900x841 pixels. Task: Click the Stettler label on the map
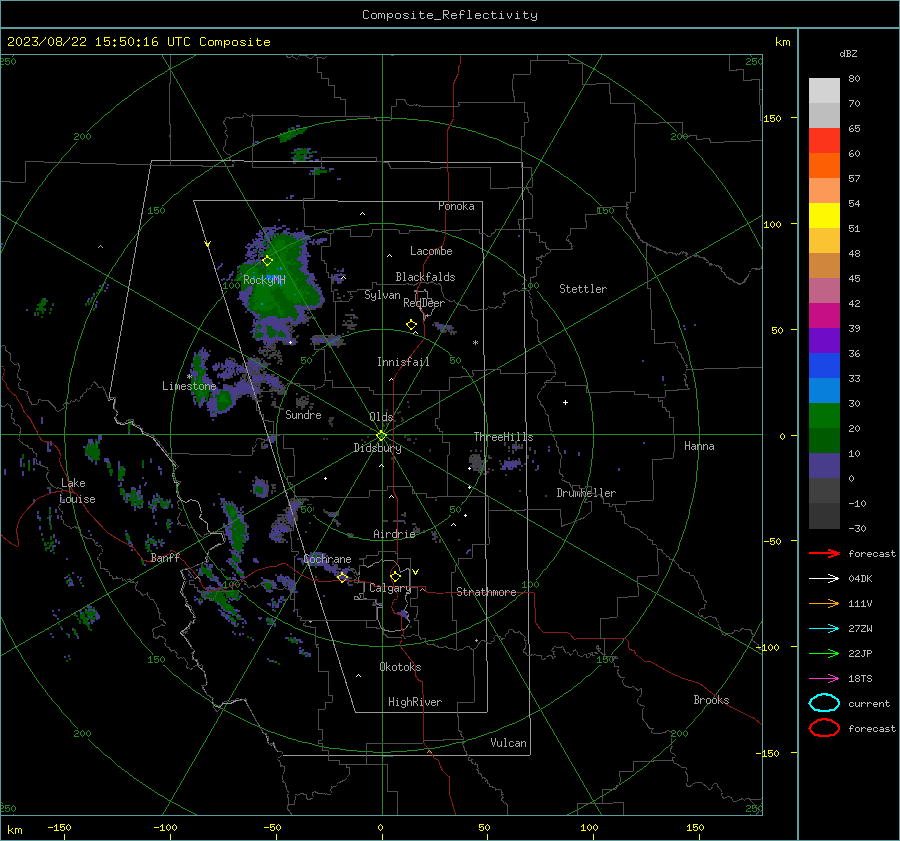click(x=583, y=289)
